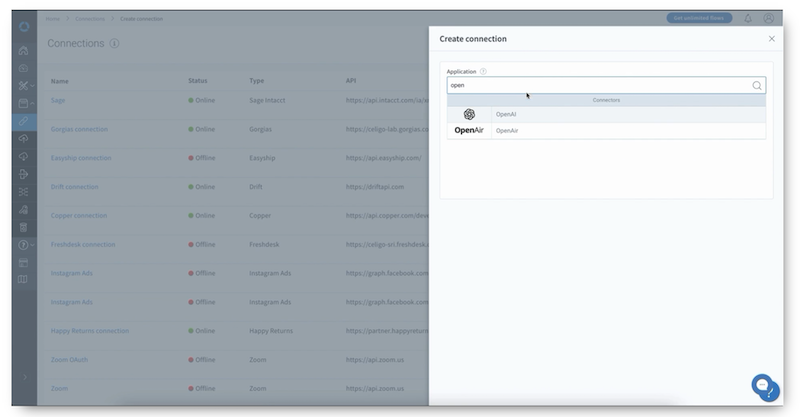Open the user account profile icon
The image size is (800, 417).
click(x=768, y=18)
